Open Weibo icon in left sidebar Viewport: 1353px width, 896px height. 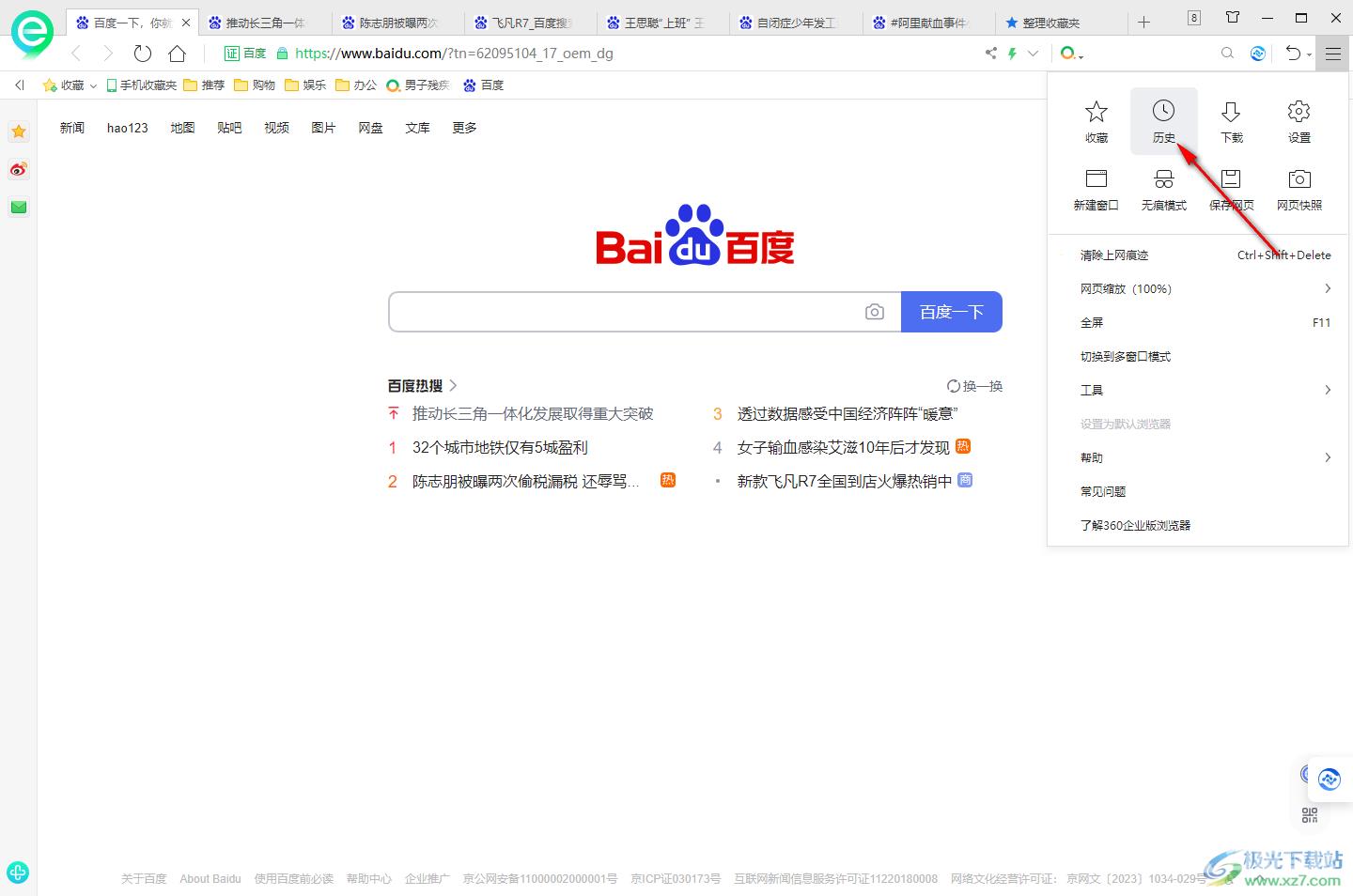pos(18,169)
